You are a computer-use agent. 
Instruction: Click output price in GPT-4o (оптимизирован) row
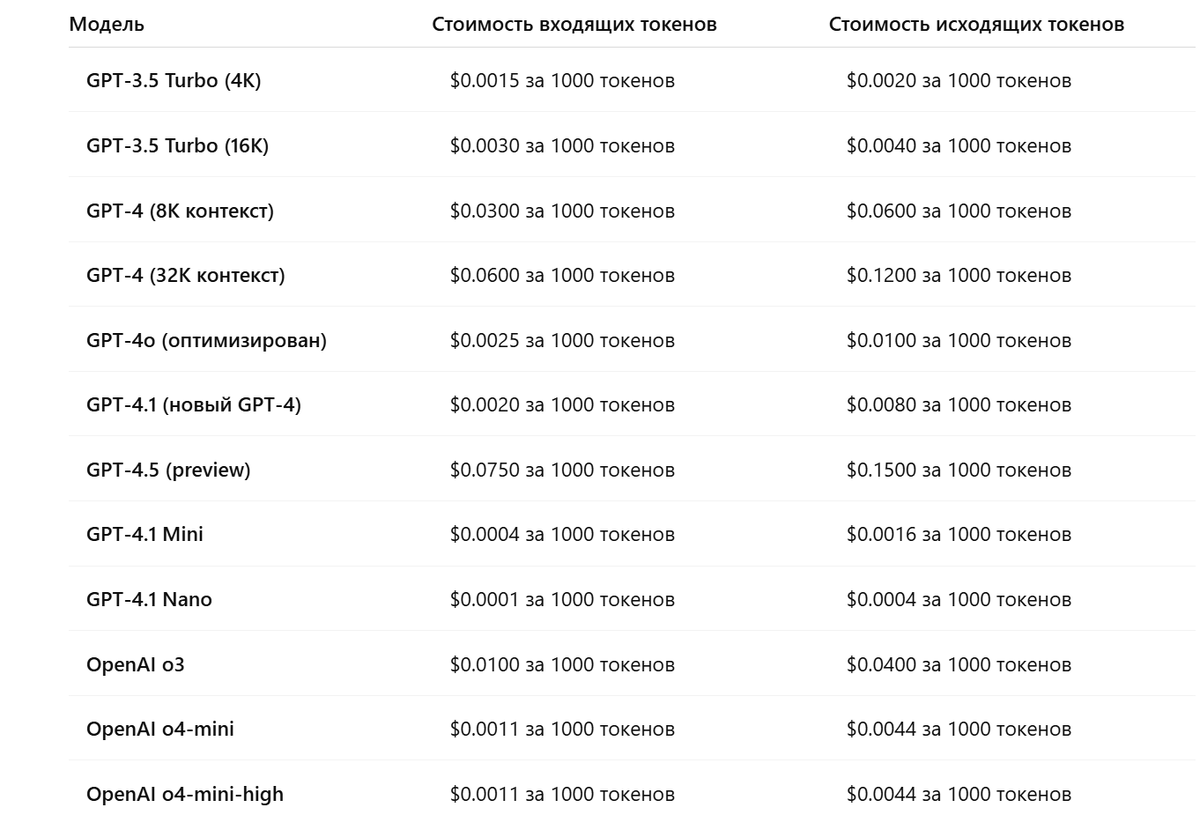(x=959, y=340)
